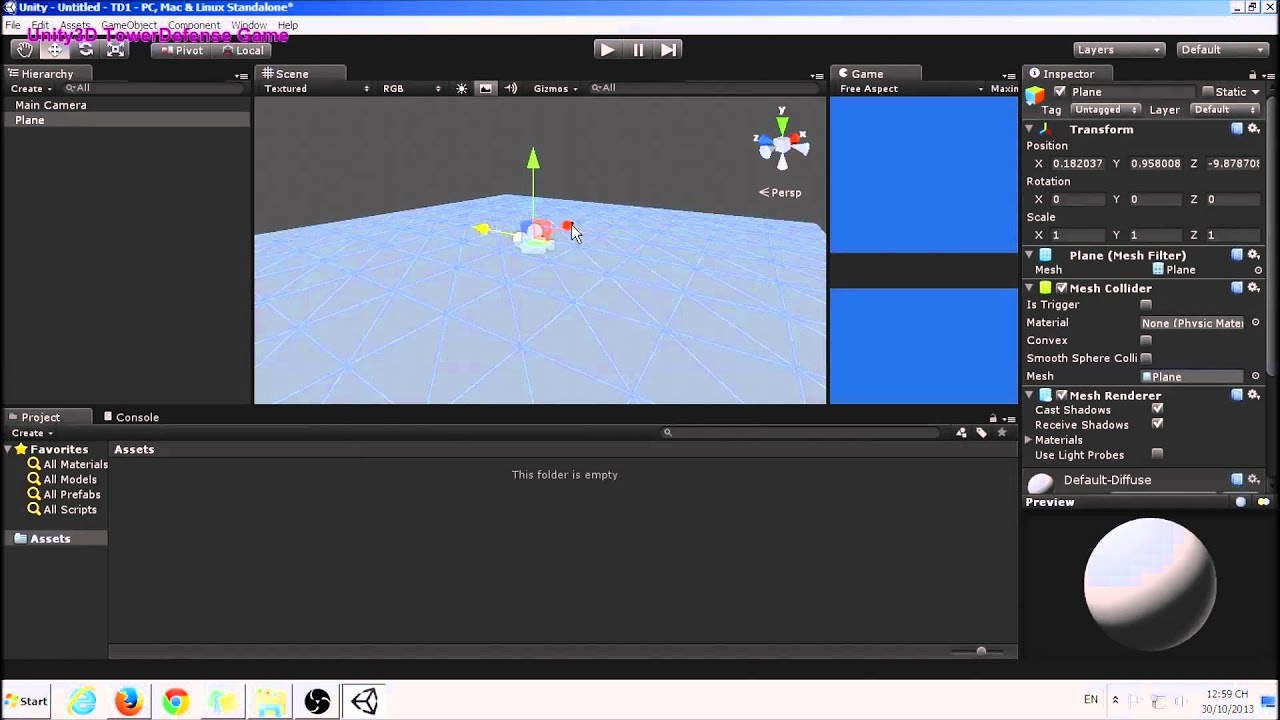The width and height of the screenshot is (1280, 720).
Task: Toggle scene skybox/effects image icon
Action: coord(485,88)
